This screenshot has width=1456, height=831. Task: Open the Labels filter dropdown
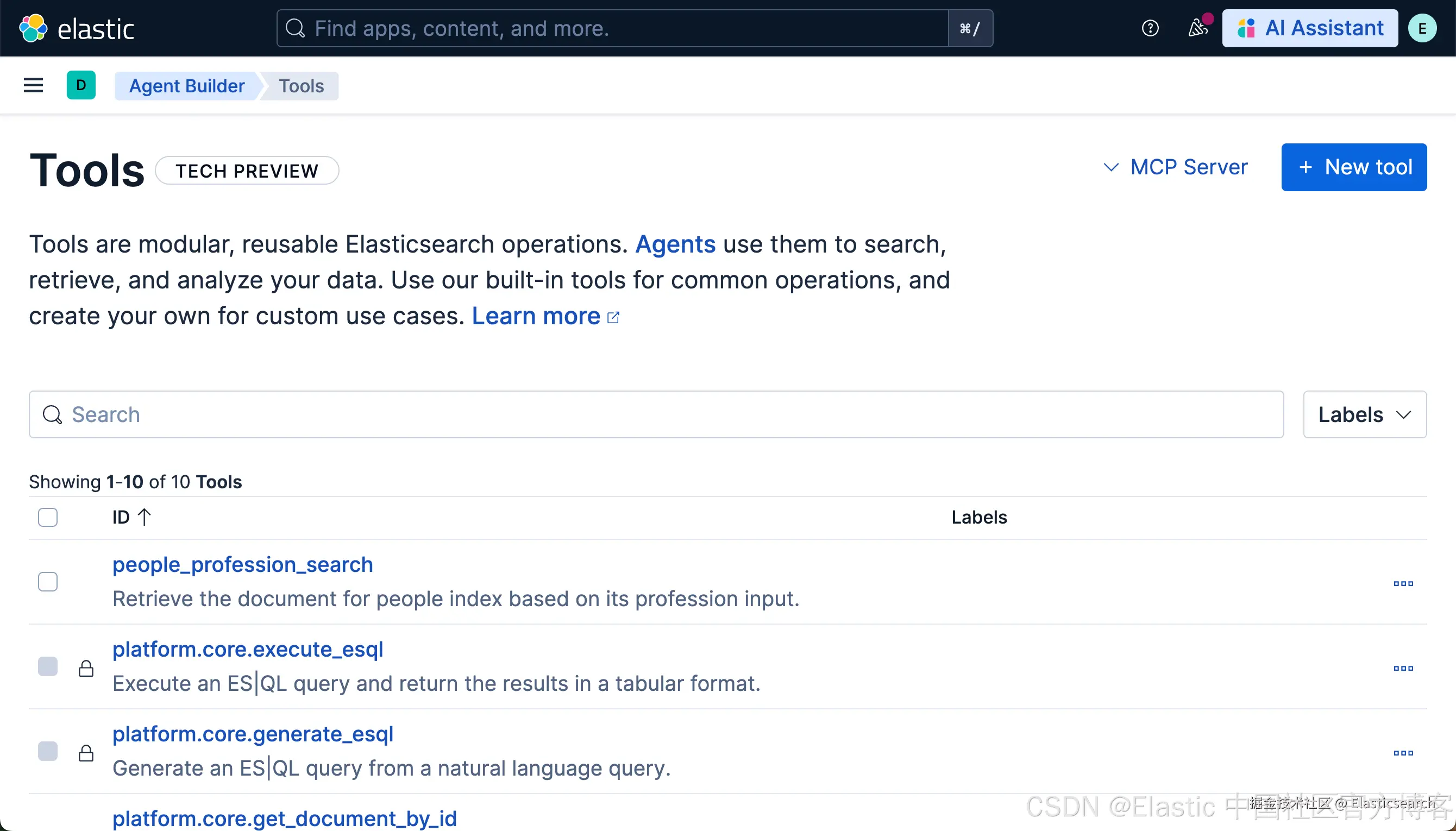point(1364,414)
